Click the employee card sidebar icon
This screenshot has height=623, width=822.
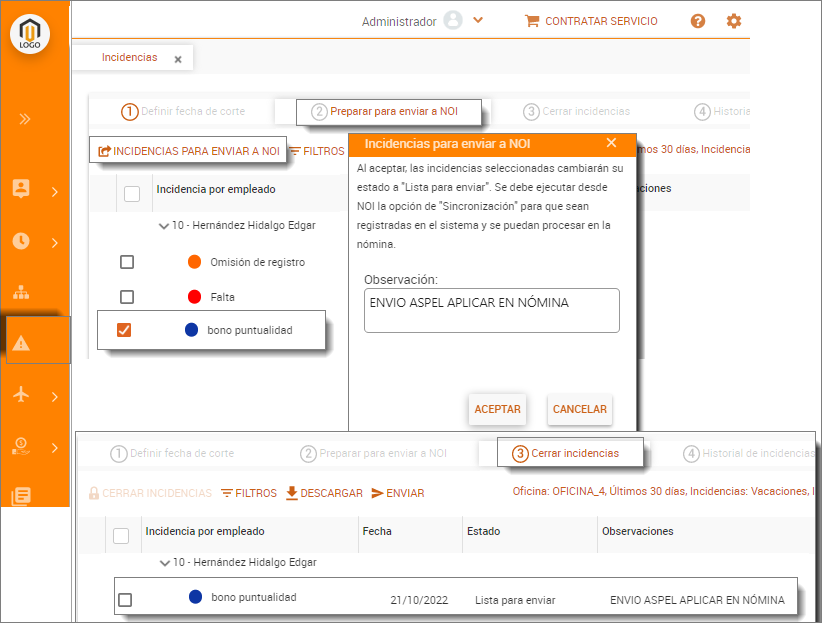tap(21, 189)
